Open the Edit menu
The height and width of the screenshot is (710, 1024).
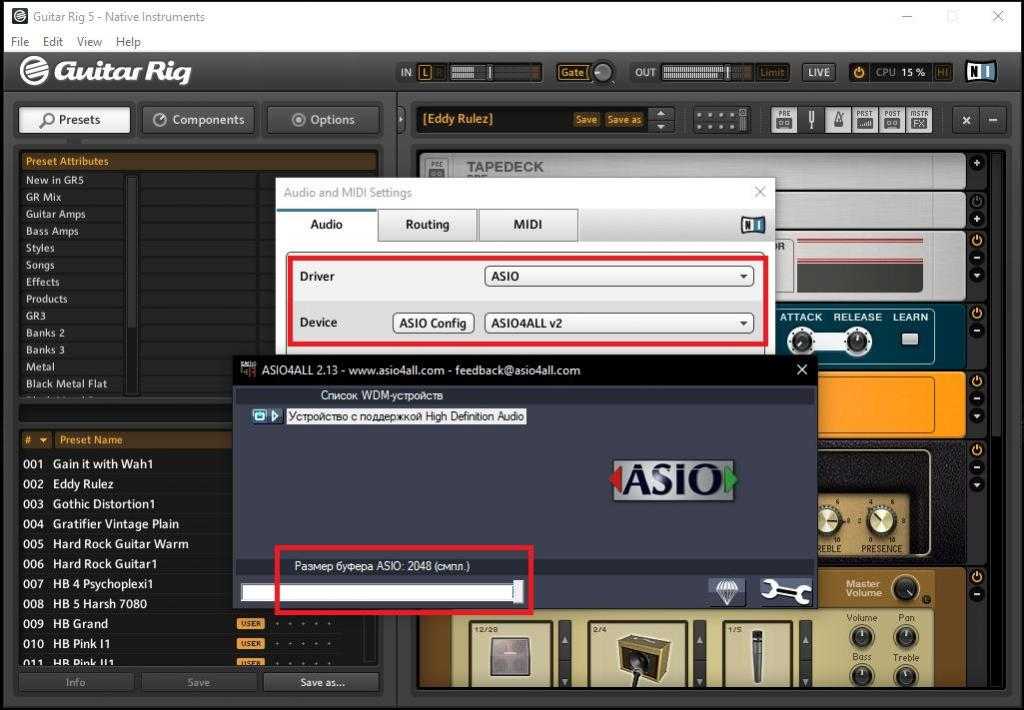coord(52,42)
